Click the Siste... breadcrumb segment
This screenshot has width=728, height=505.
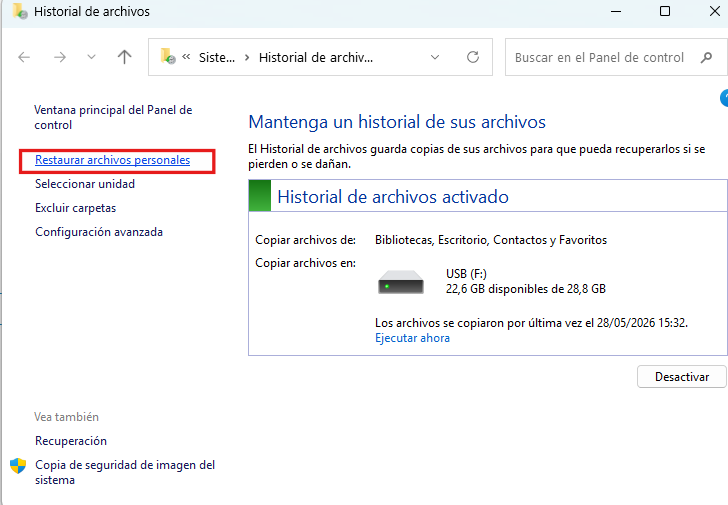click(x=217, y=58)
